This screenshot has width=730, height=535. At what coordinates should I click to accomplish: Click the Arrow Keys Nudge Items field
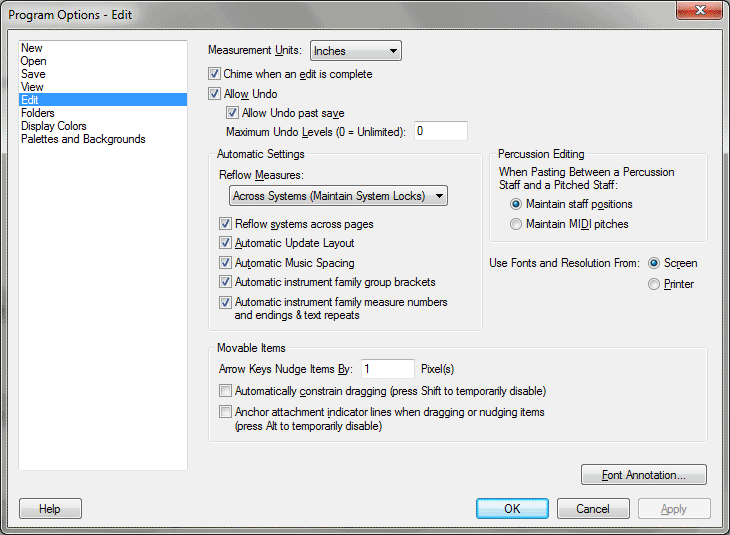pyautogui.click(x=388, y=369)
